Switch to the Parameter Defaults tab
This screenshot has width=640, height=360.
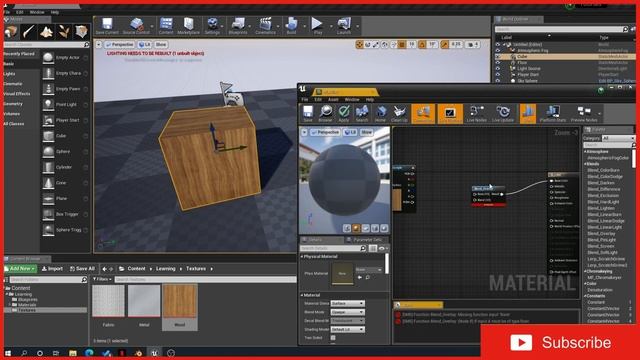(364, 240)
